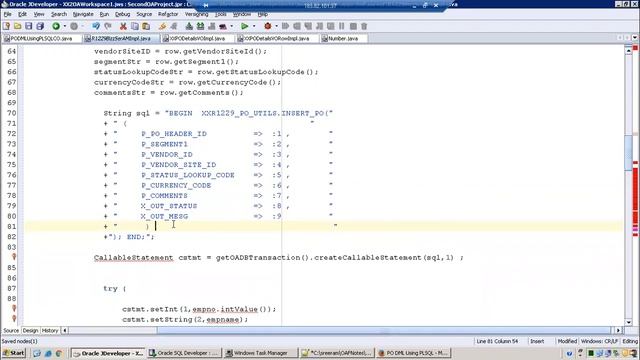
Task: Click the Save All toolbar icon
Action: 40,26
